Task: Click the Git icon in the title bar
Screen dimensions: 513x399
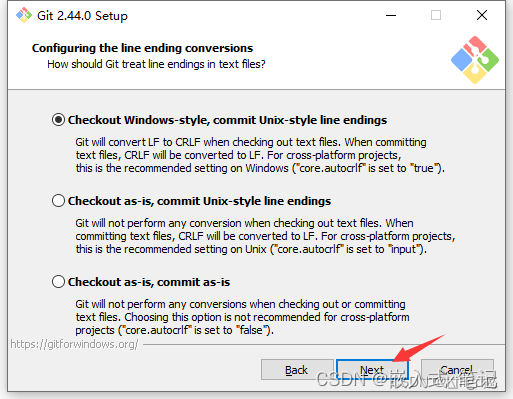Action: [24, 15]
